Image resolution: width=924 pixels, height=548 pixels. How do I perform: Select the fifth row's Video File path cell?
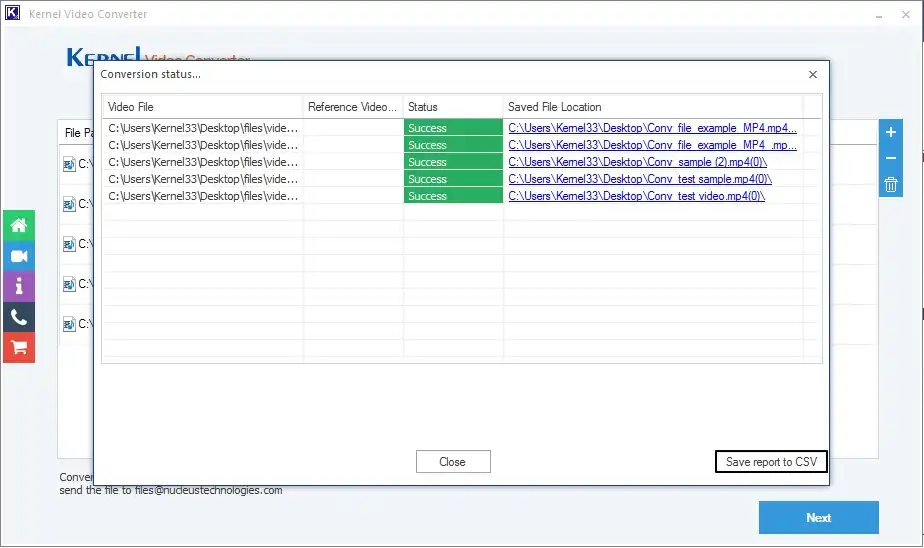point(203,196)
